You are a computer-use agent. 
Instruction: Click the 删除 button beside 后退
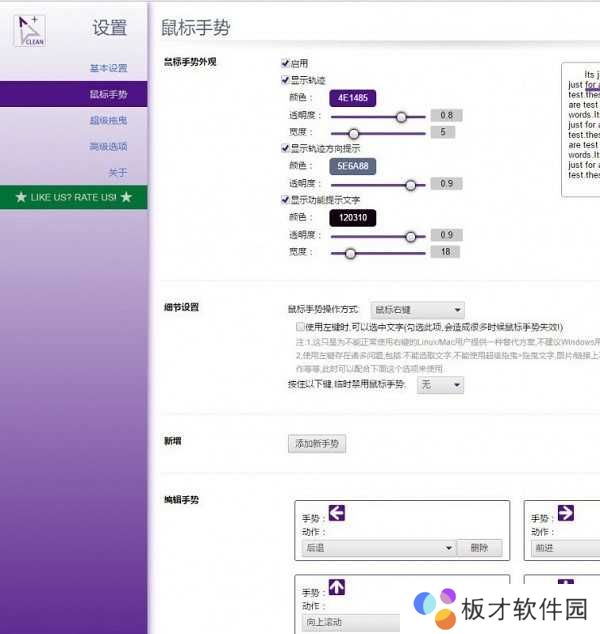[478, 548]
